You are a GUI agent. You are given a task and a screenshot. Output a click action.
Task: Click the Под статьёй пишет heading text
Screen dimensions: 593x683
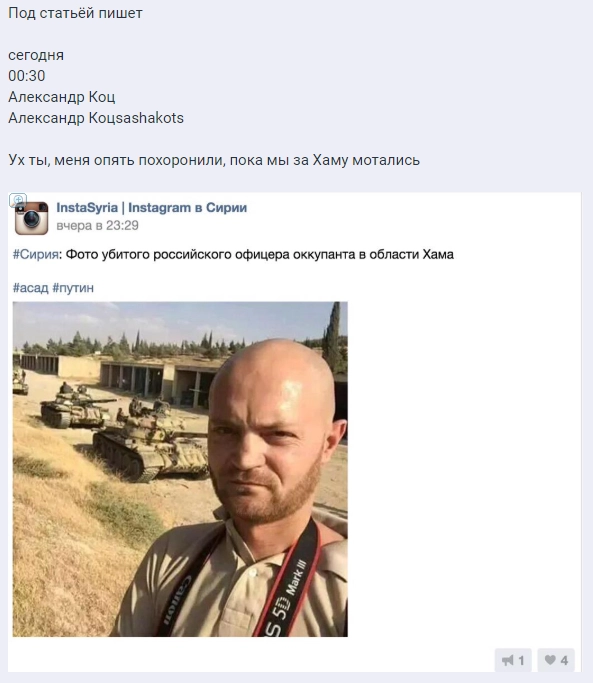click(75, 13)
